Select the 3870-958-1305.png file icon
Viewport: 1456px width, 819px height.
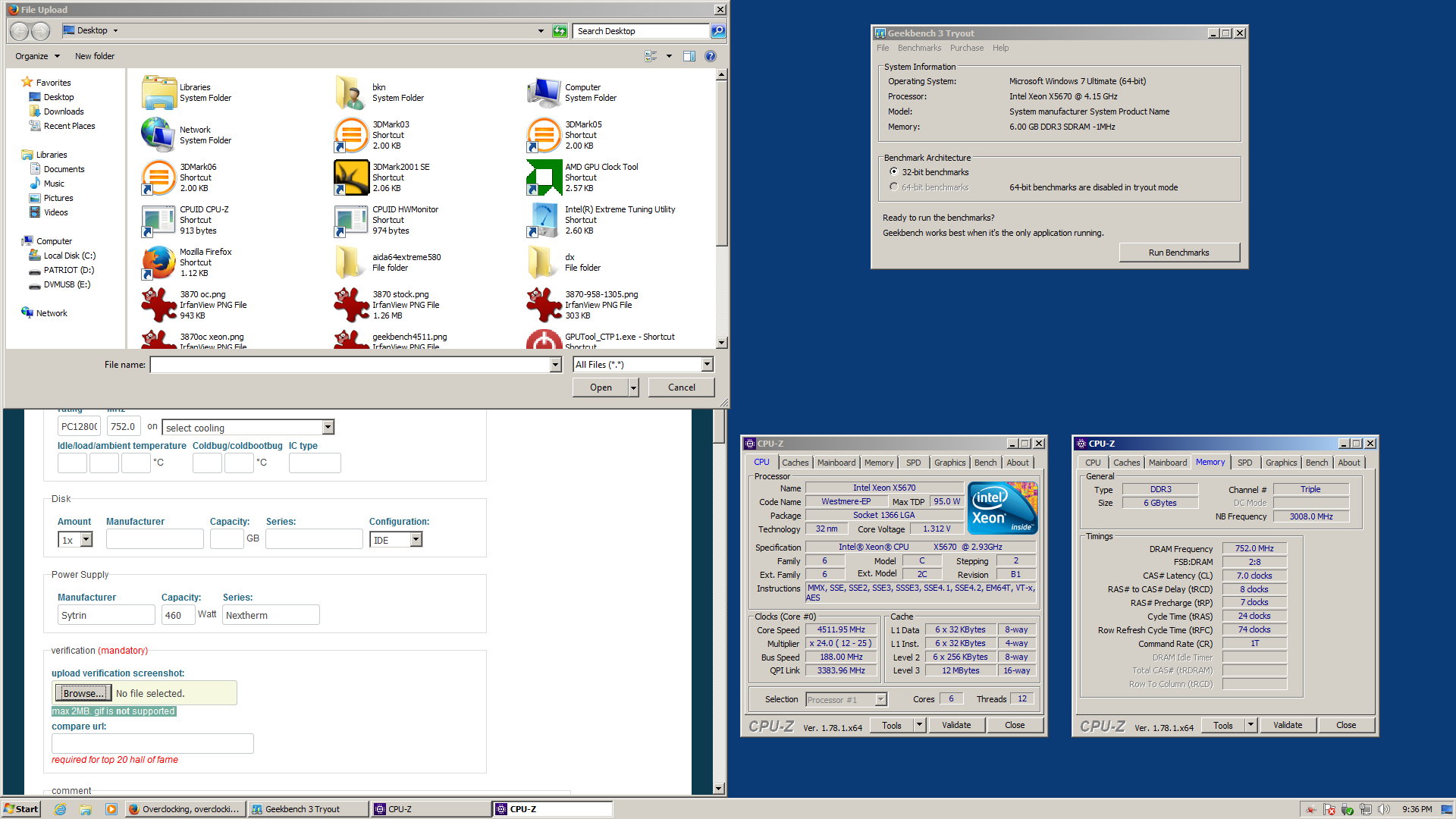coord(544,305)
